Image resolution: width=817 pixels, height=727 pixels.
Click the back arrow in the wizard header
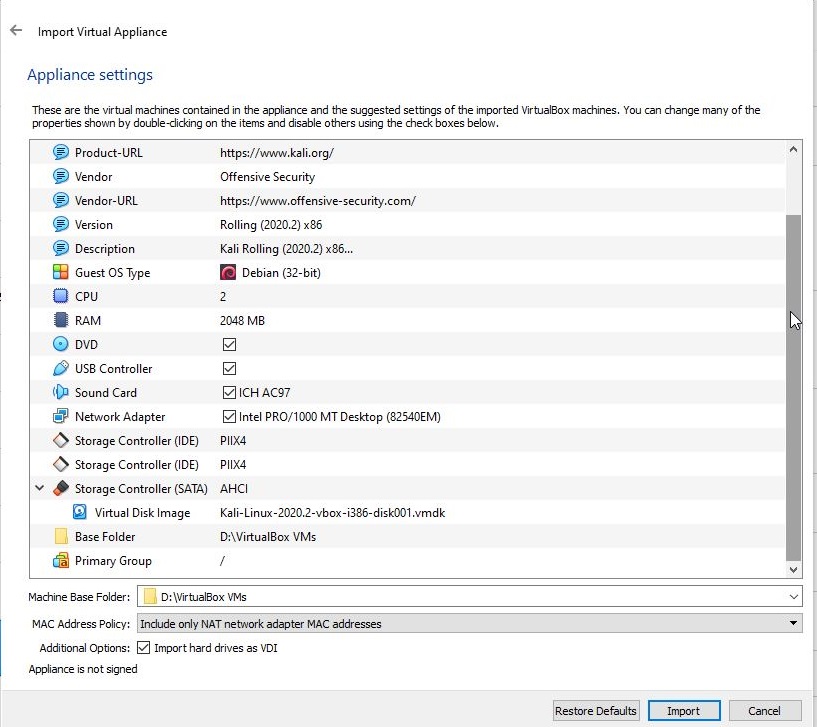(16, 30)
